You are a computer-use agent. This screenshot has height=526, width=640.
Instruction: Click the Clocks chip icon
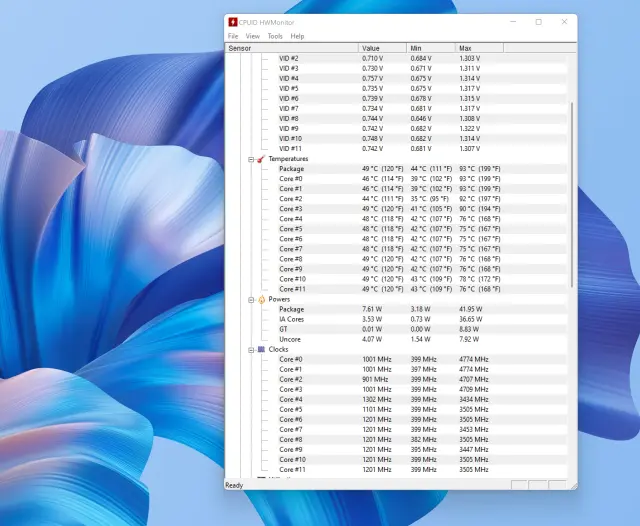coord(261,349)
